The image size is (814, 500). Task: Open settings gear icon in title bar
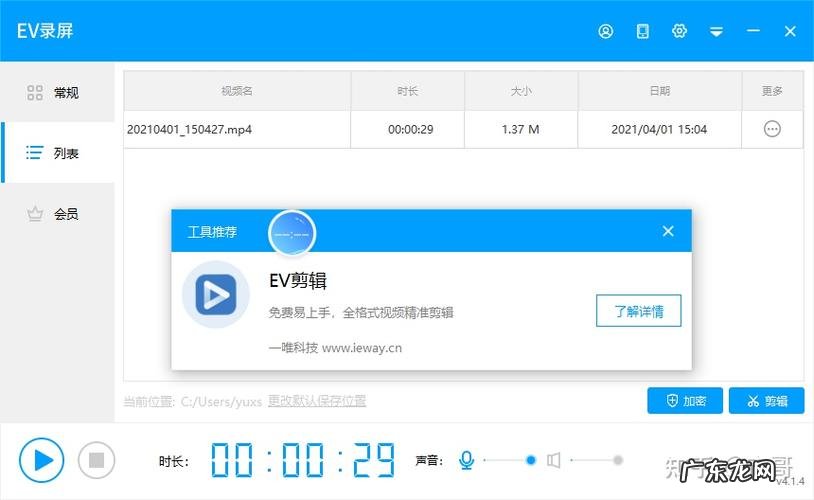click(679, 31)
